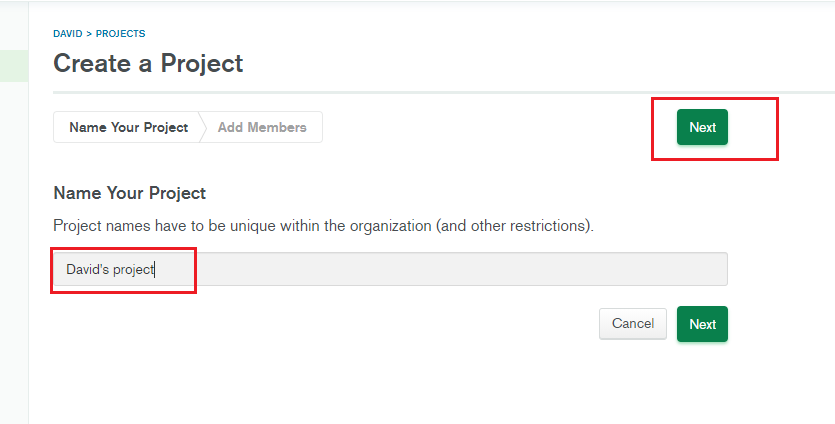Image resolution: width=835 pixels, height=424 pixels.
Task: Switch to the Add Members step
Action: pos(262,128)
